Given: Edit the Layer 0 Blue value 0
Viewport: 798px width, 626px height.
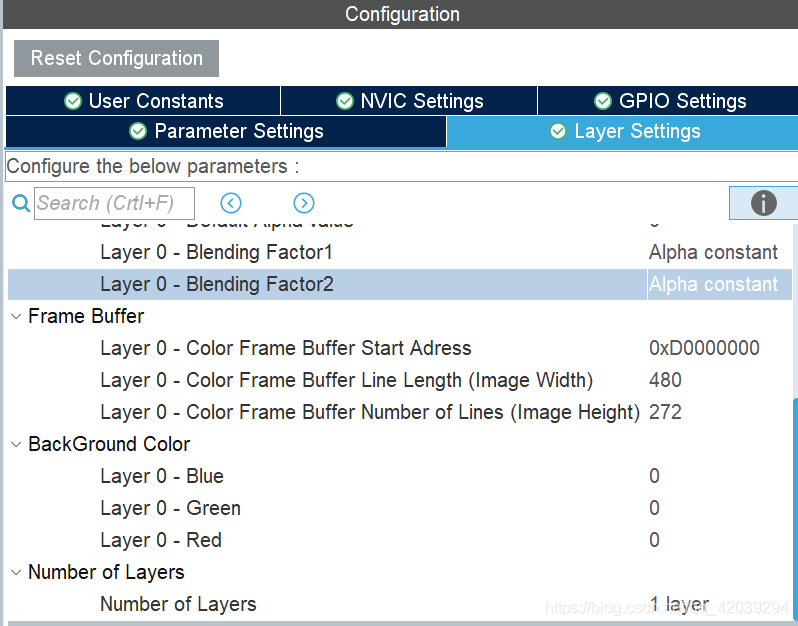Looking at the screenshot, I should click(x=654, y=476).
